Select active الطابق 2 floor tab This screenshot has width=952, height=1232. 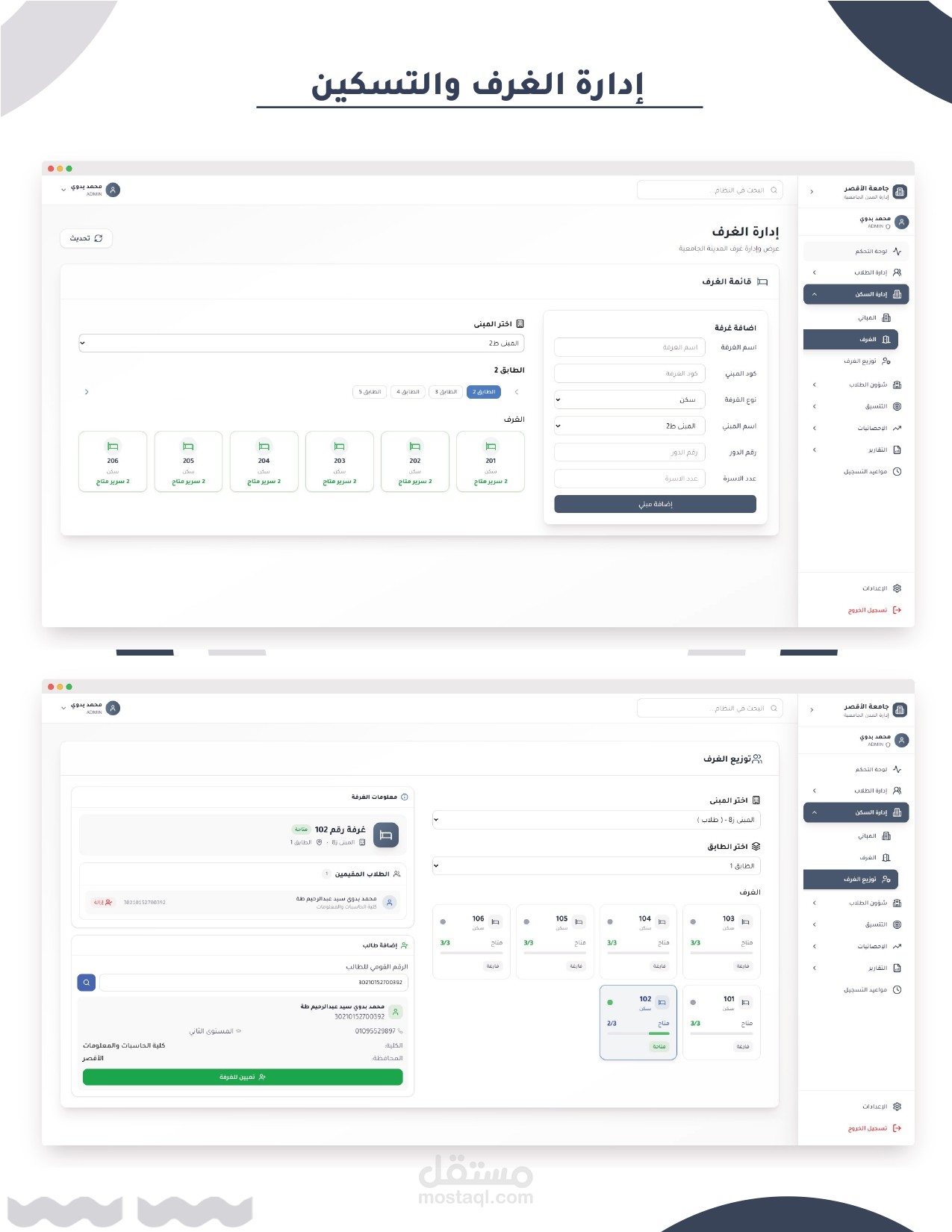pyautogui.click(x=484, y=392)
